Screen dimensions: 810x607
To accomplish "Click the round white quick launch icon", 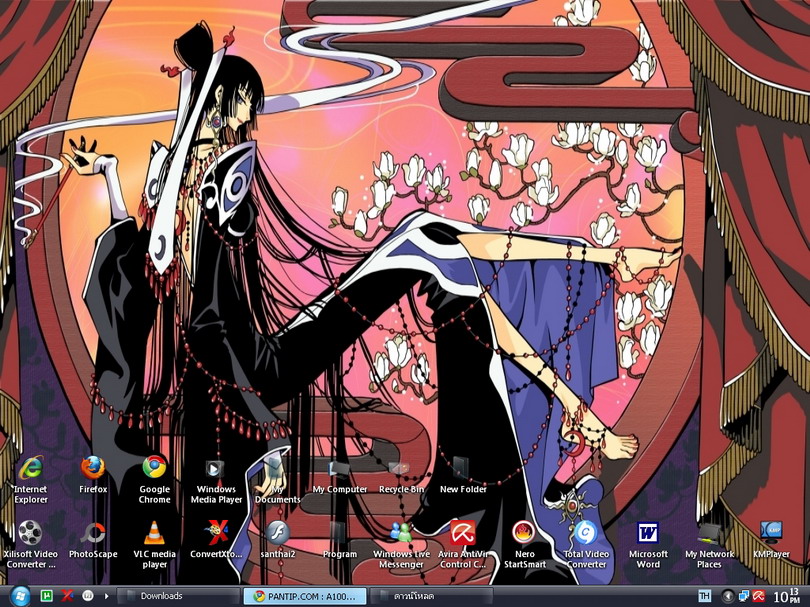I will click(x=88, y=596).
